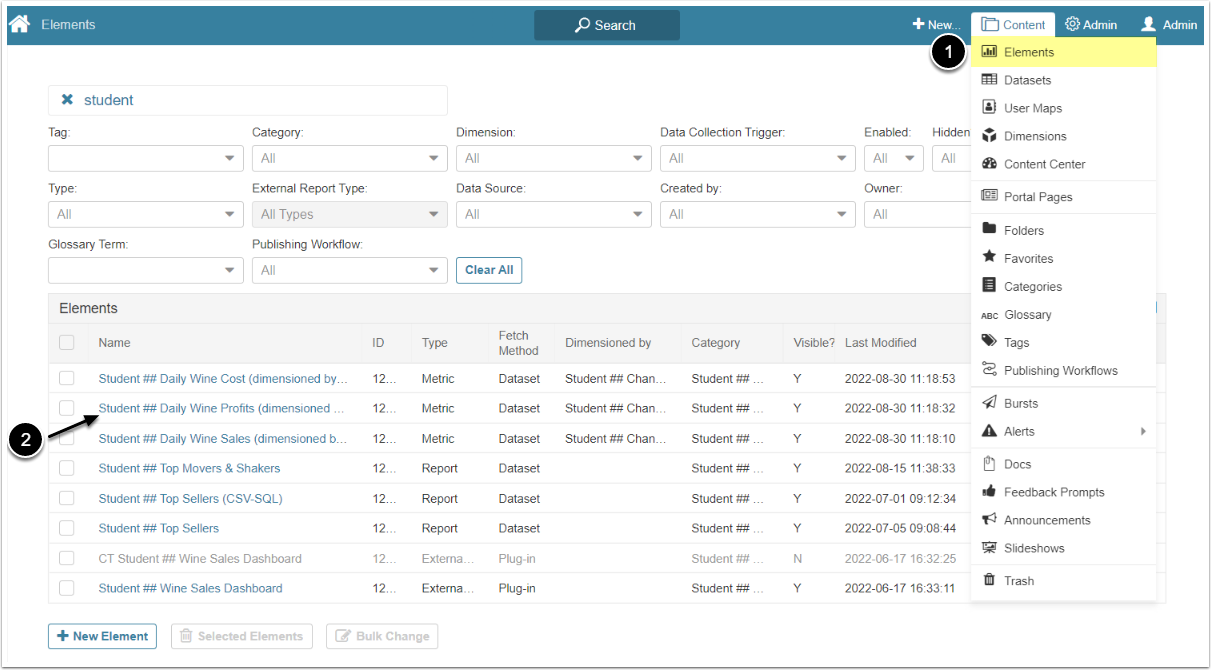Click the Tags icon in Content menu
Screen dimensions: 1211x670
(x=989, y=342)
